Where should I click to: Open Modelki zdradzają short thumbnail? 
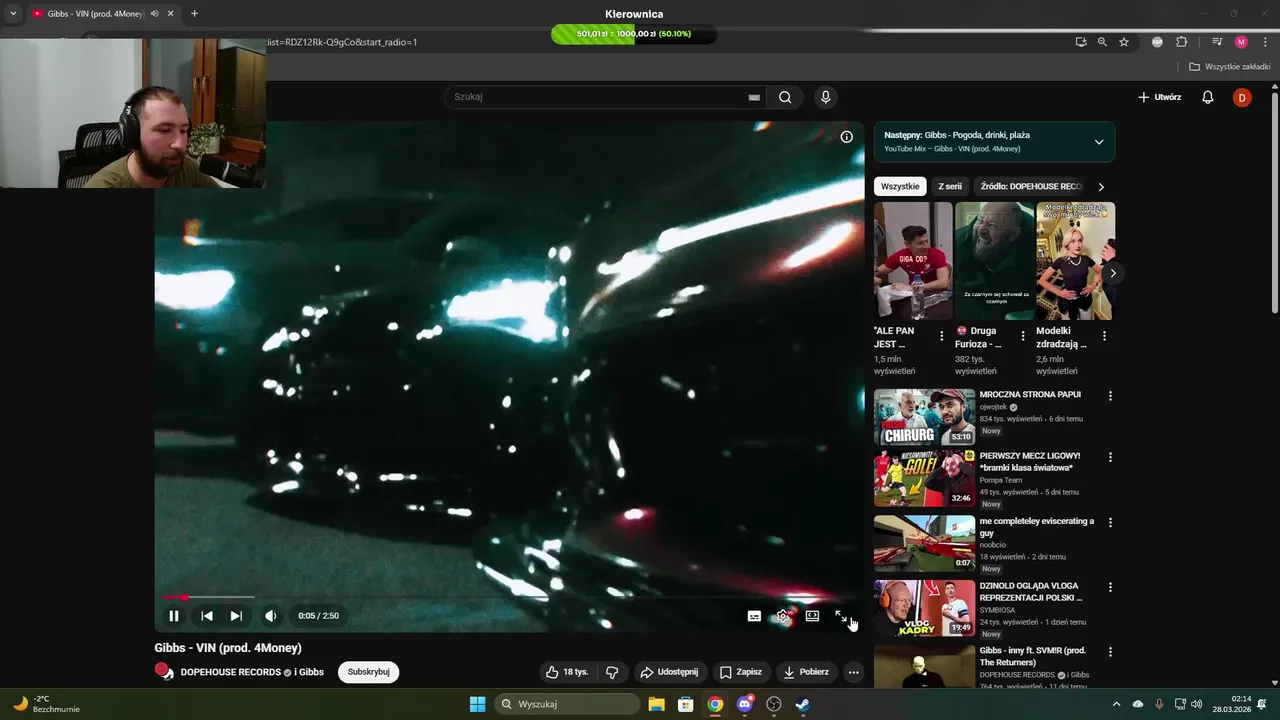(x=1075, y=261)
